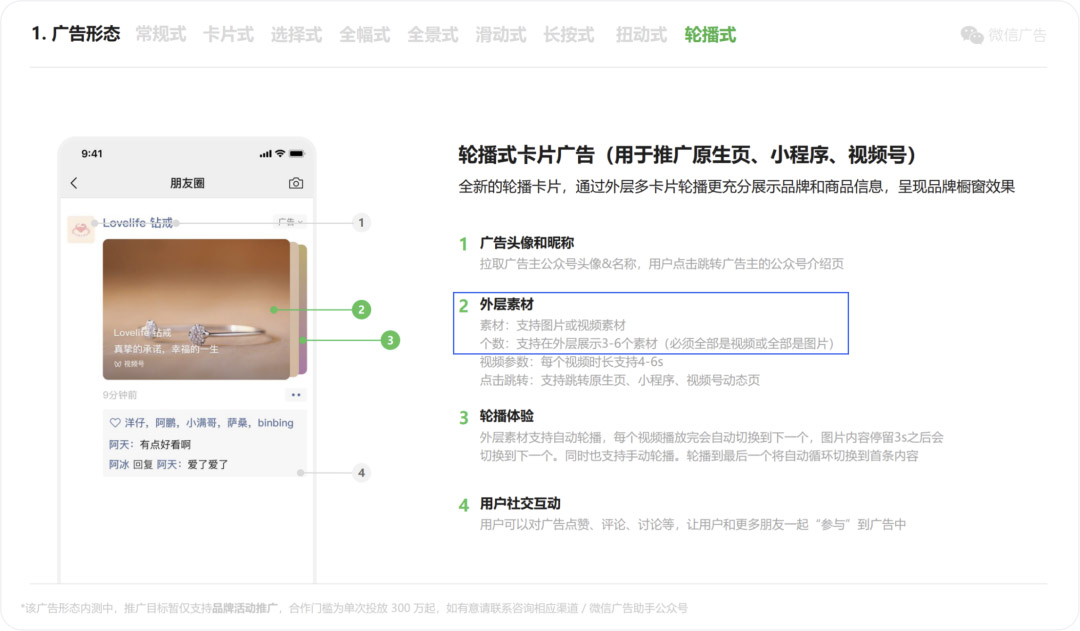
Task: Click the Lovelife 钻戒 nickname link
Action: pyautogui.click(x=138, y=223)
